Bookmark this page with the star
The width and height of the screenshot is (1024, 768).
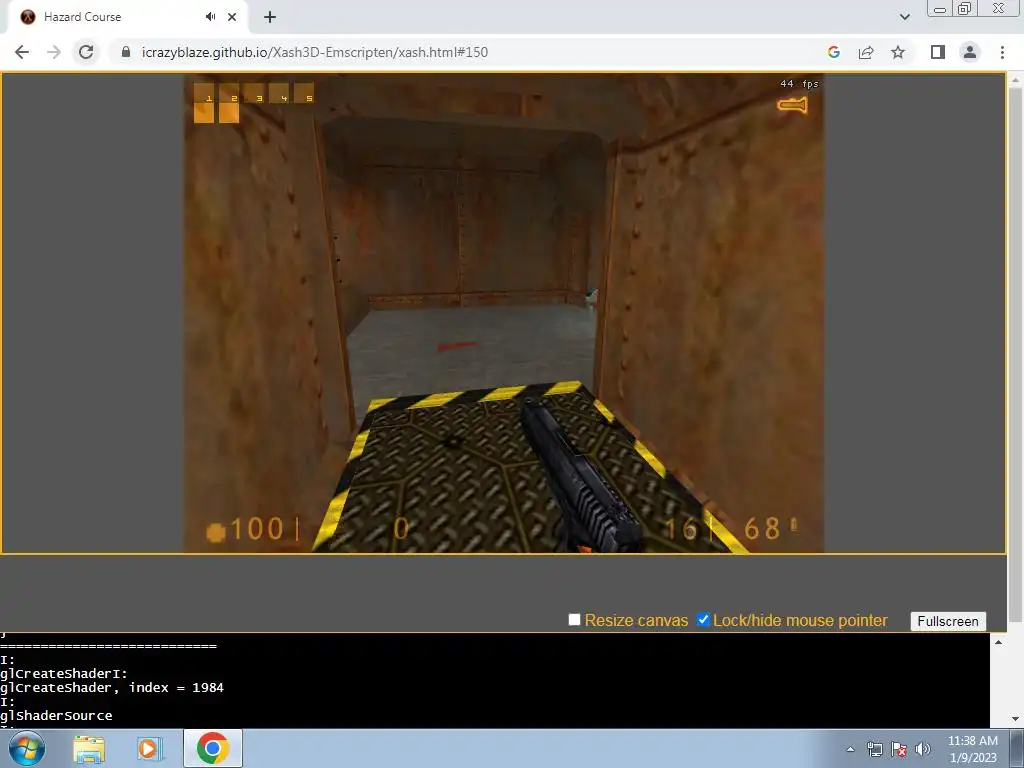898,52
